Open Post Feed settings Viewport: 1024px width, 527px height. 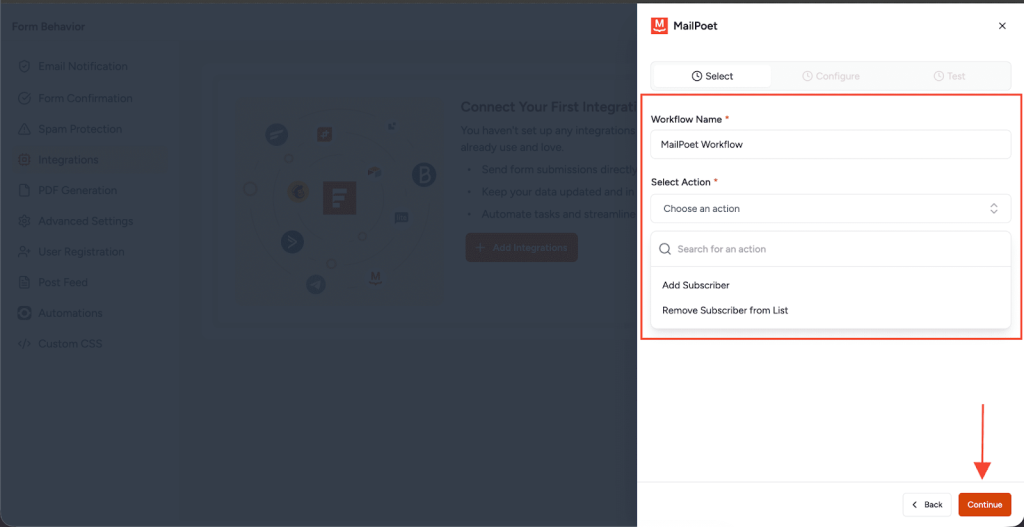point(63,283)
